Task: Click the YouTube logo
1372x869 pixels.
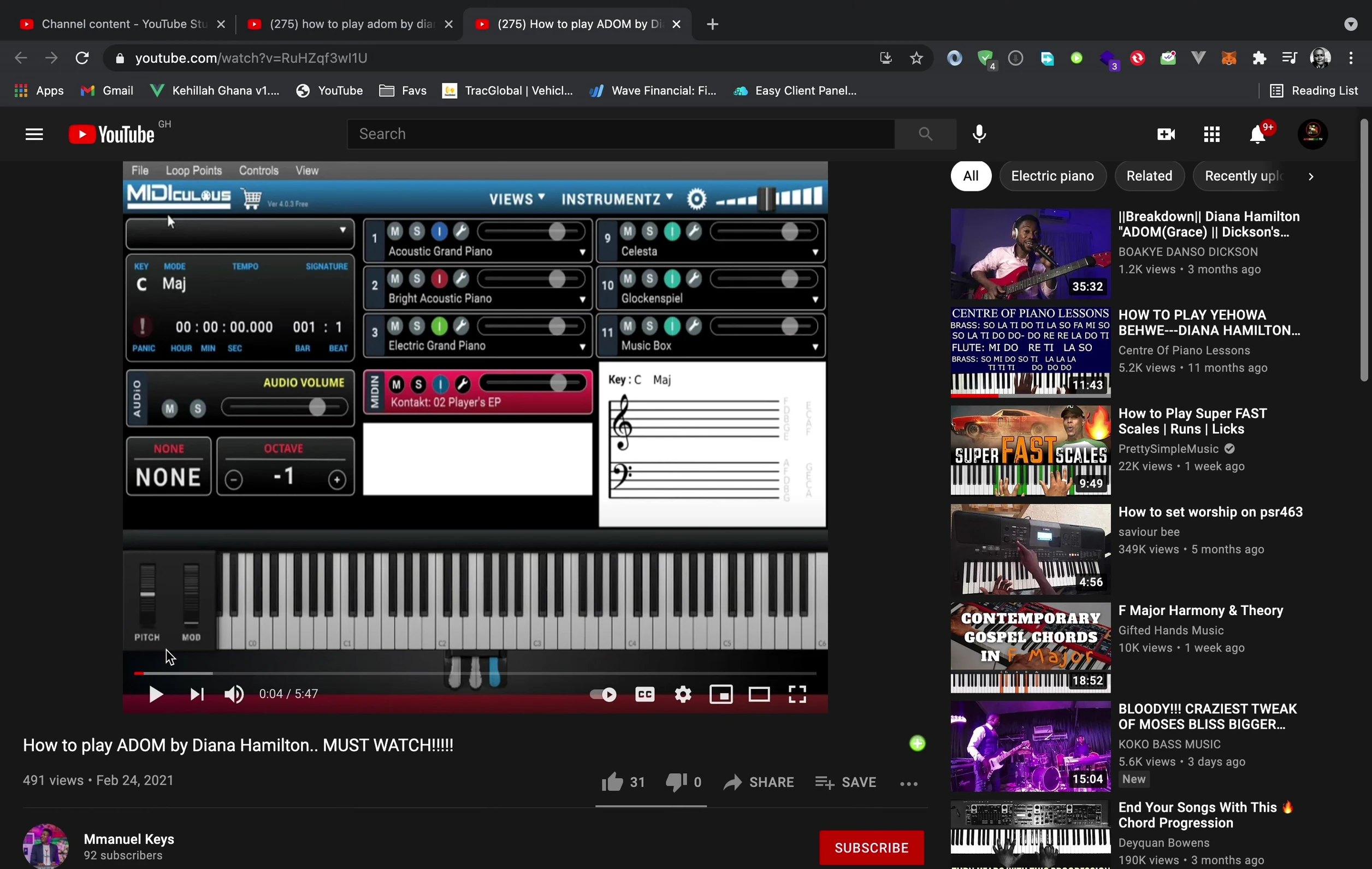Action: pyautogui.click(x=111, y=134)
